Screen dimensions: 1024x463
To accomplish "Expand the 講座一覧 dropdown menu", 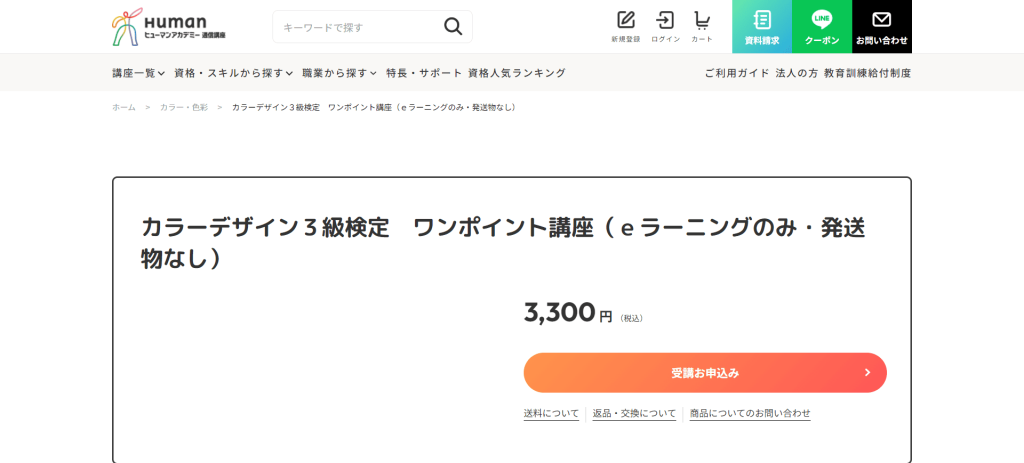I will click(138, 73).
